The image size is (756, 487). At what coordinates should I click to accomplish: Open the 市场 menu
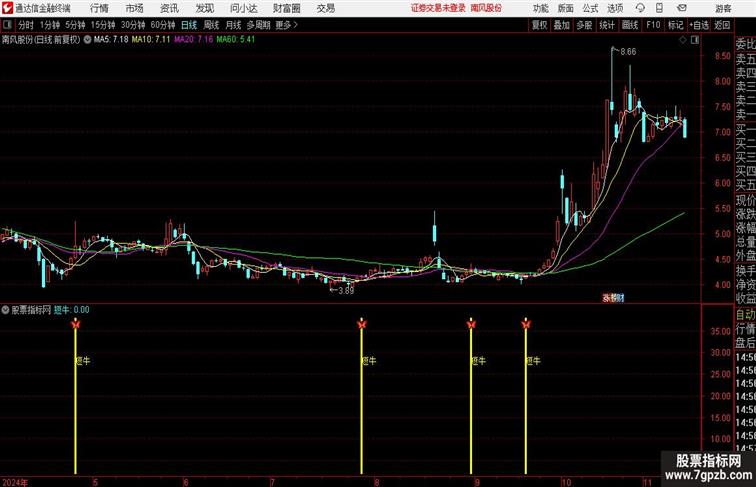tap(135, 8)
